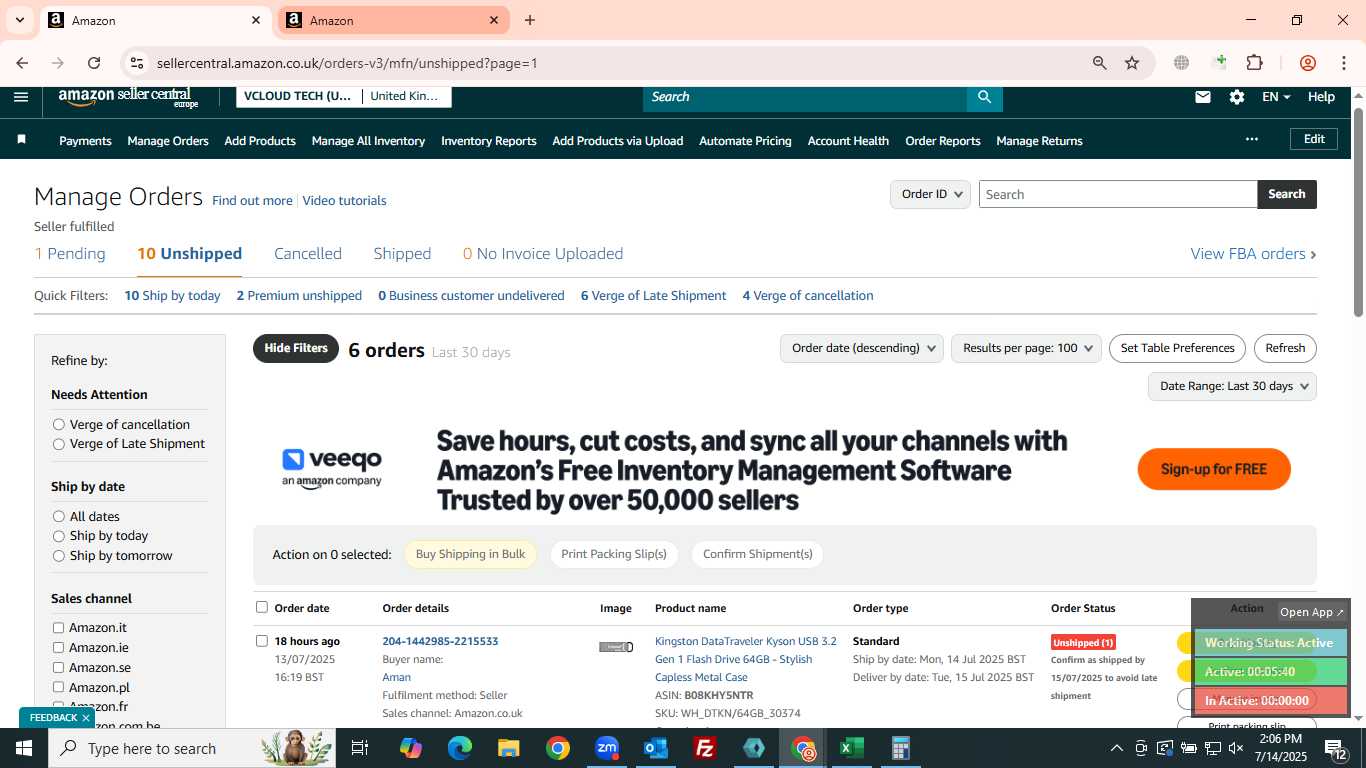Click the Print Packing Slip(s) button
The height and width of the screenshot is (768, 1366).
coord(614,554)
